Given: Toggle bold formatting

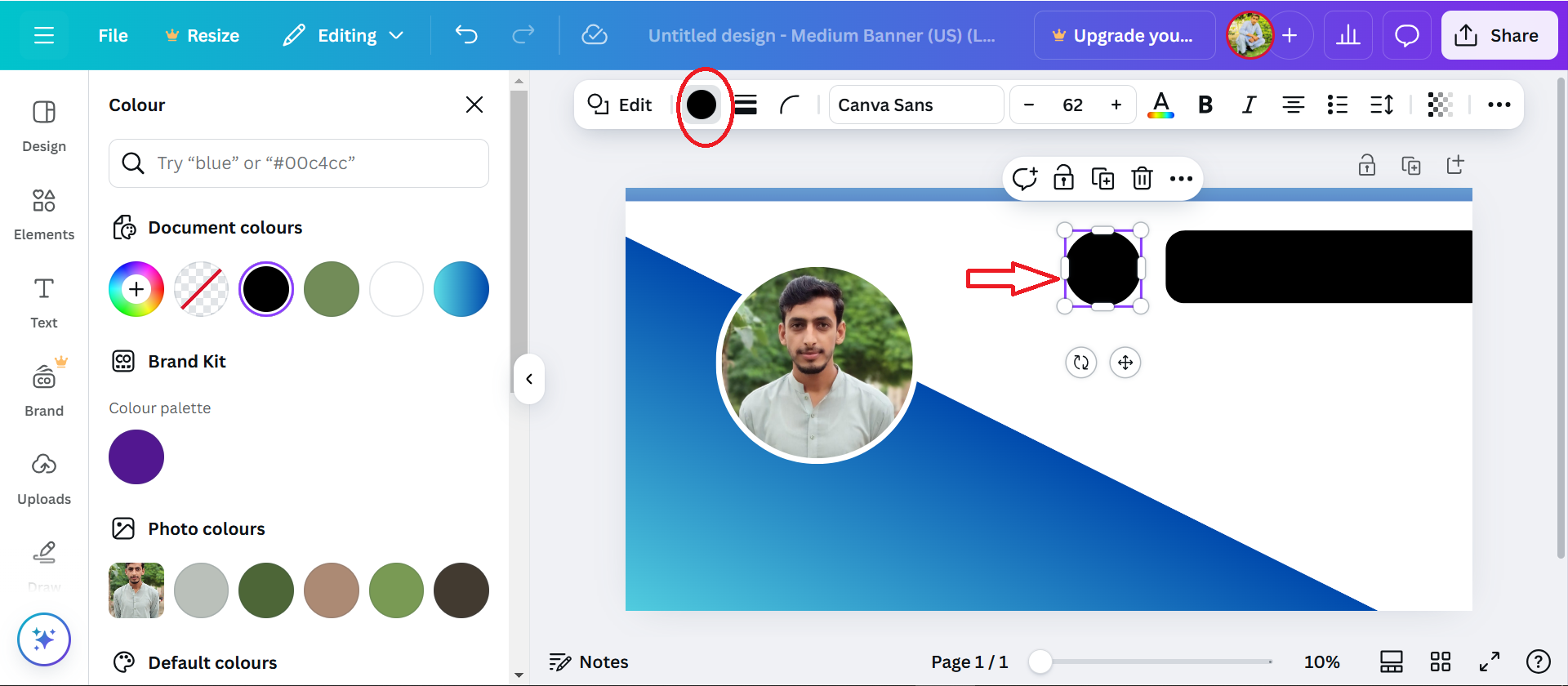Looking at the screenshot, I should [x=1205, y=105].
